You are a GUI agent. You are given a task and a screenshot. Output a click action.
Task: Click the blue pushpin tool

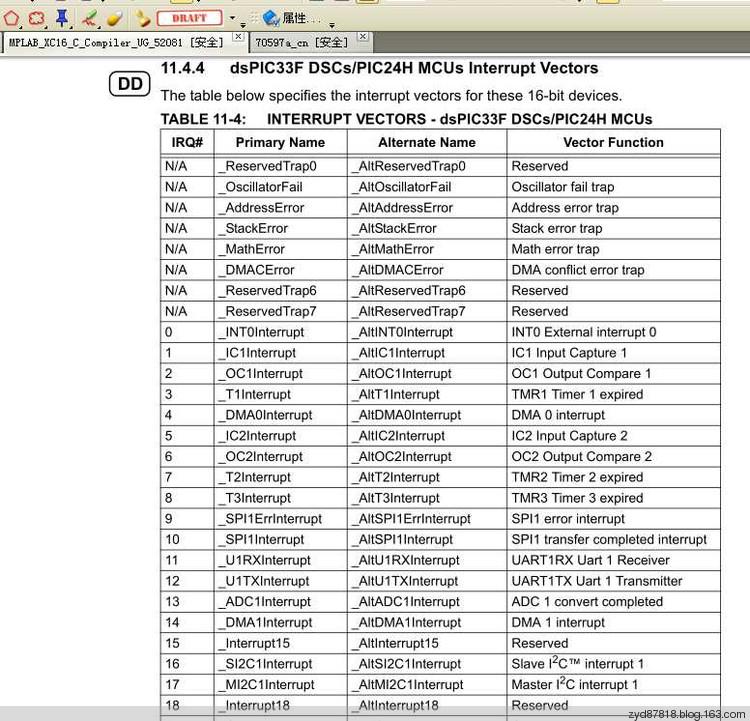pos(62,18)
